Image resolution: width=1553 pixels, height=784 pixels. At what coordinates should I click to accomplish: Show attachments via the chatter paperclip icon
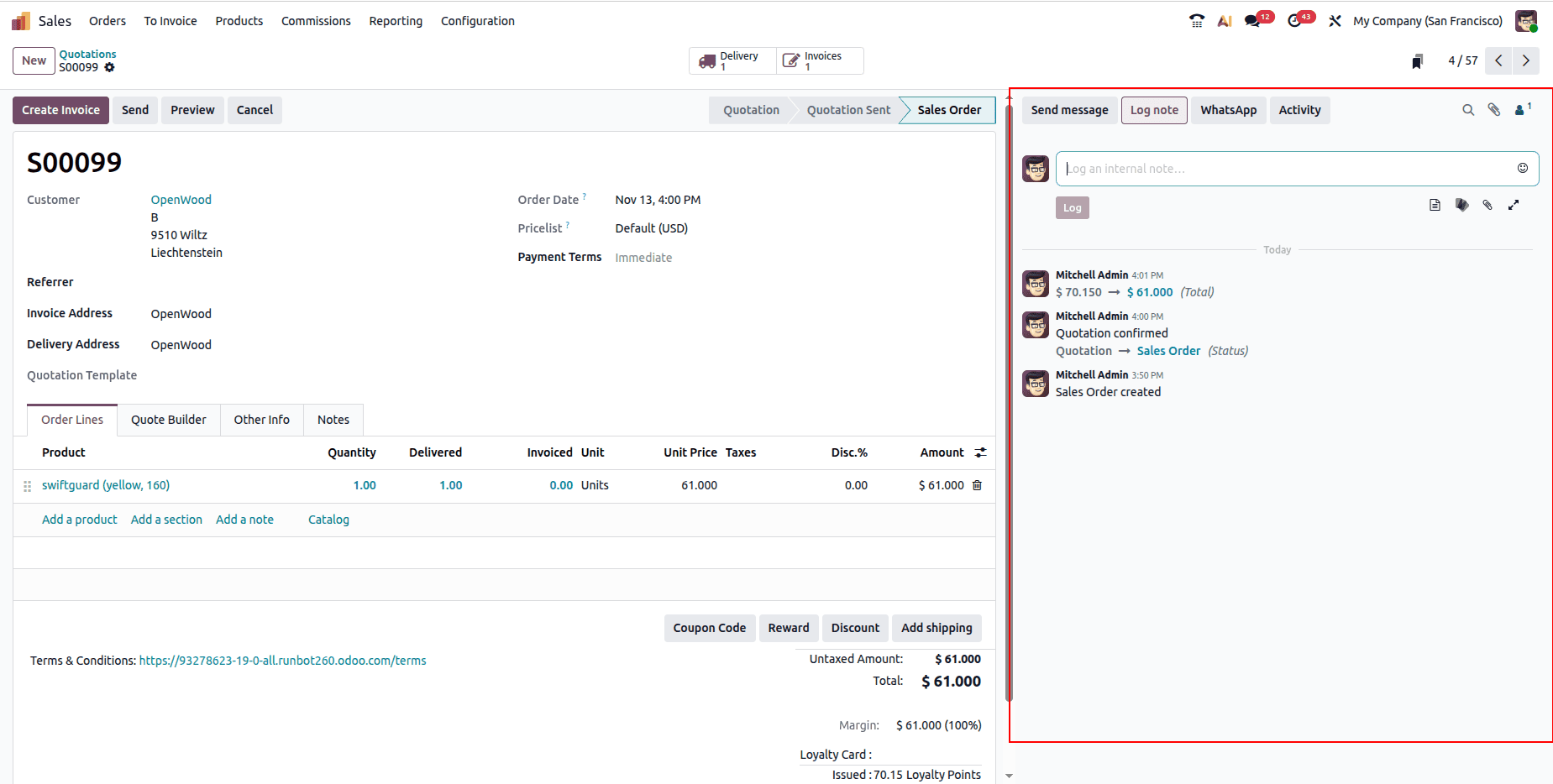pyautogui.click(x=1494, y=109)
